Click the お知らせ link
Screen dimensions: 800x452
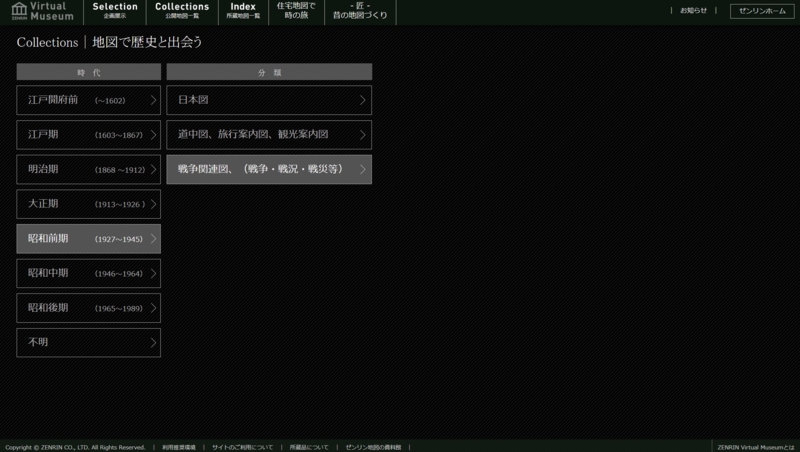[693, 10]
